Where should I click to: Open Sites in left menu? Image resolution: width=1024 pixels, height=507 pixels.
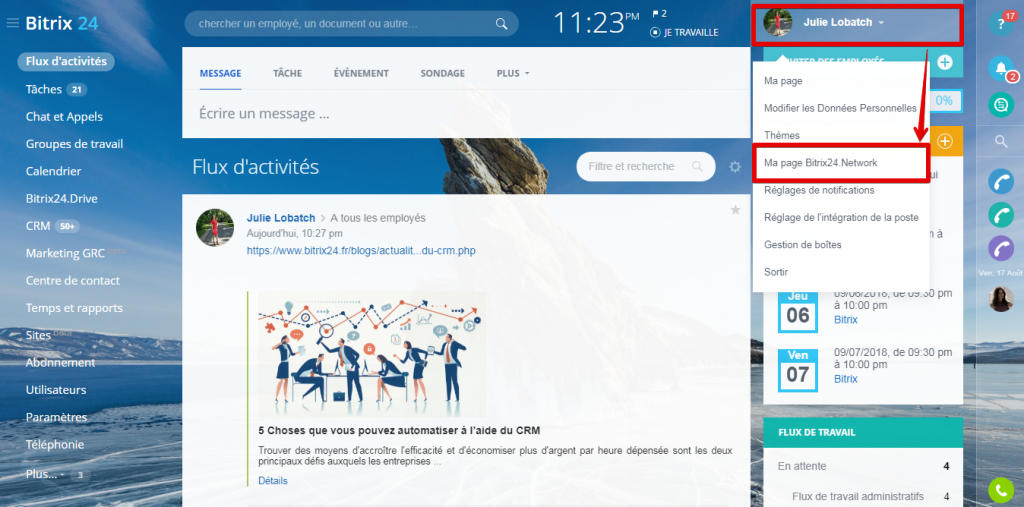click(38, 335)
